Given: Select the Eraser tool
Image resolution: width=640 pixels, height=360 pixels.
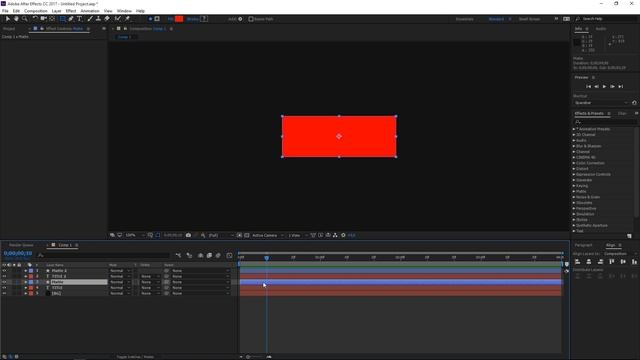Looking at the screenshot, I should [x=107, y=19].
